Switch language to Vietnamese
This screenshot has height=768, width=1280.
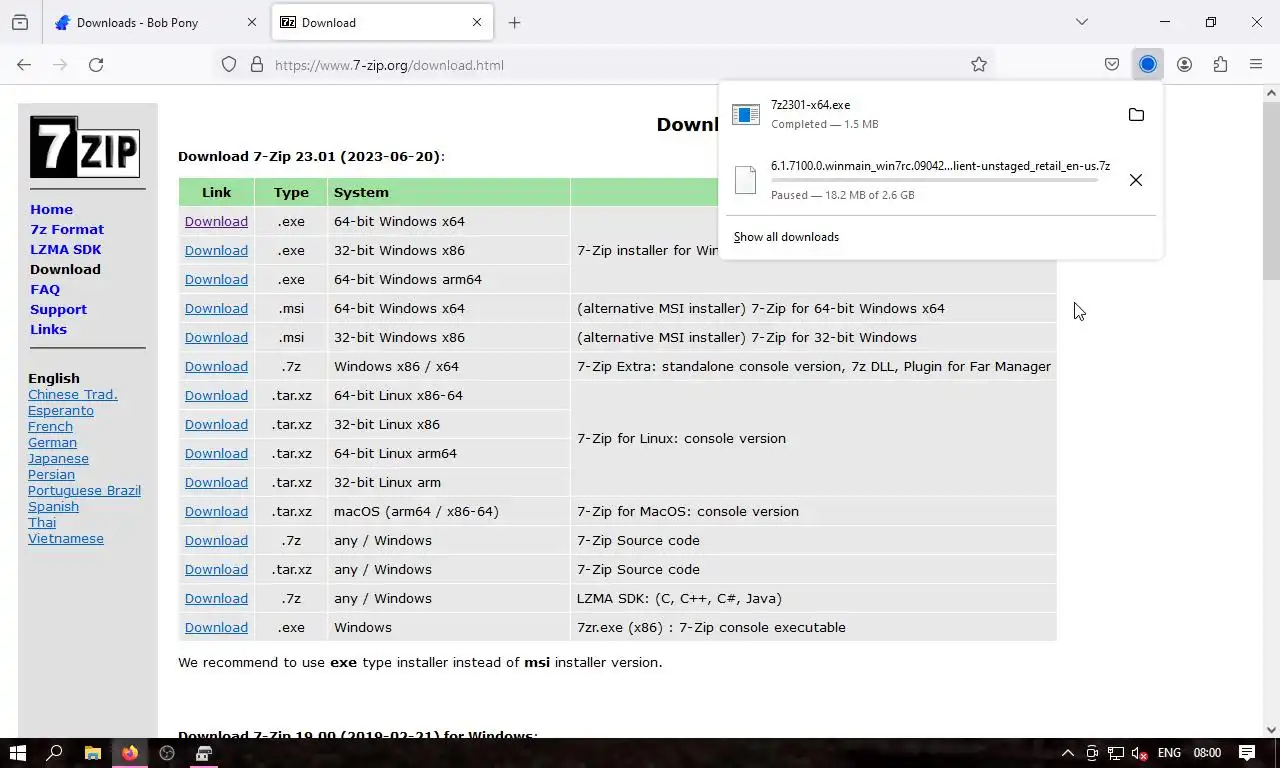coord(66,538)
